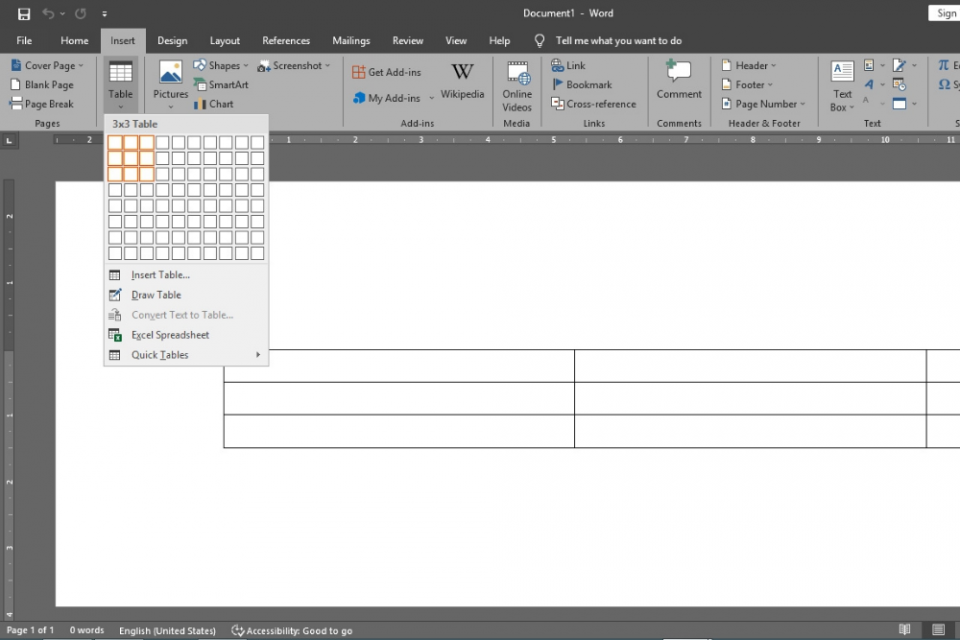The height and width of the screenshot is (640, 960).
Task: Open the Shapes gallery
Action: pos(221,66)
